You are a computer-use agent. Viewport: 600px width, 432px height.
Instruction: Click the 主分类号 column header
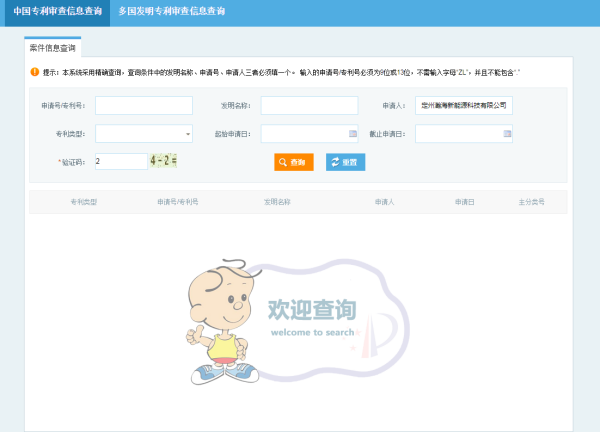pos(531,202)
